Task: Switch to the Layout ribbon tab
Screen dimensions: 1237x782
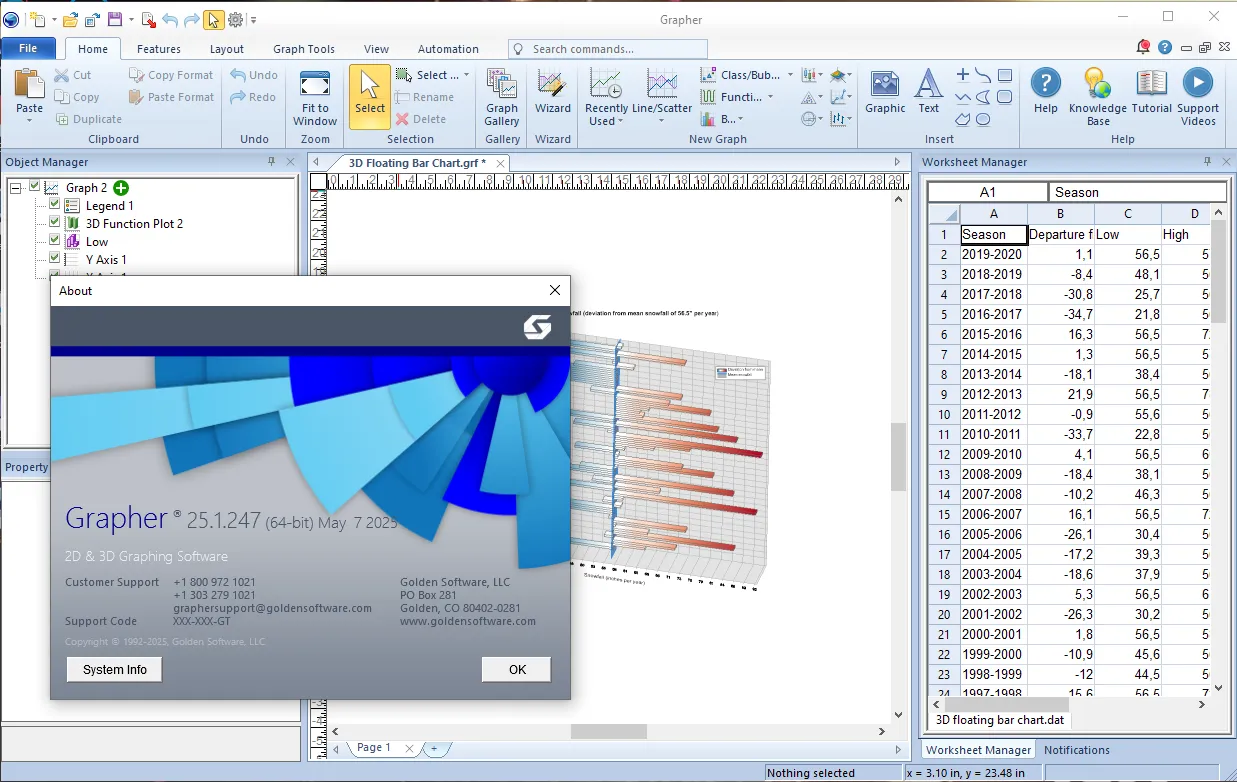Action: point(227,49)
